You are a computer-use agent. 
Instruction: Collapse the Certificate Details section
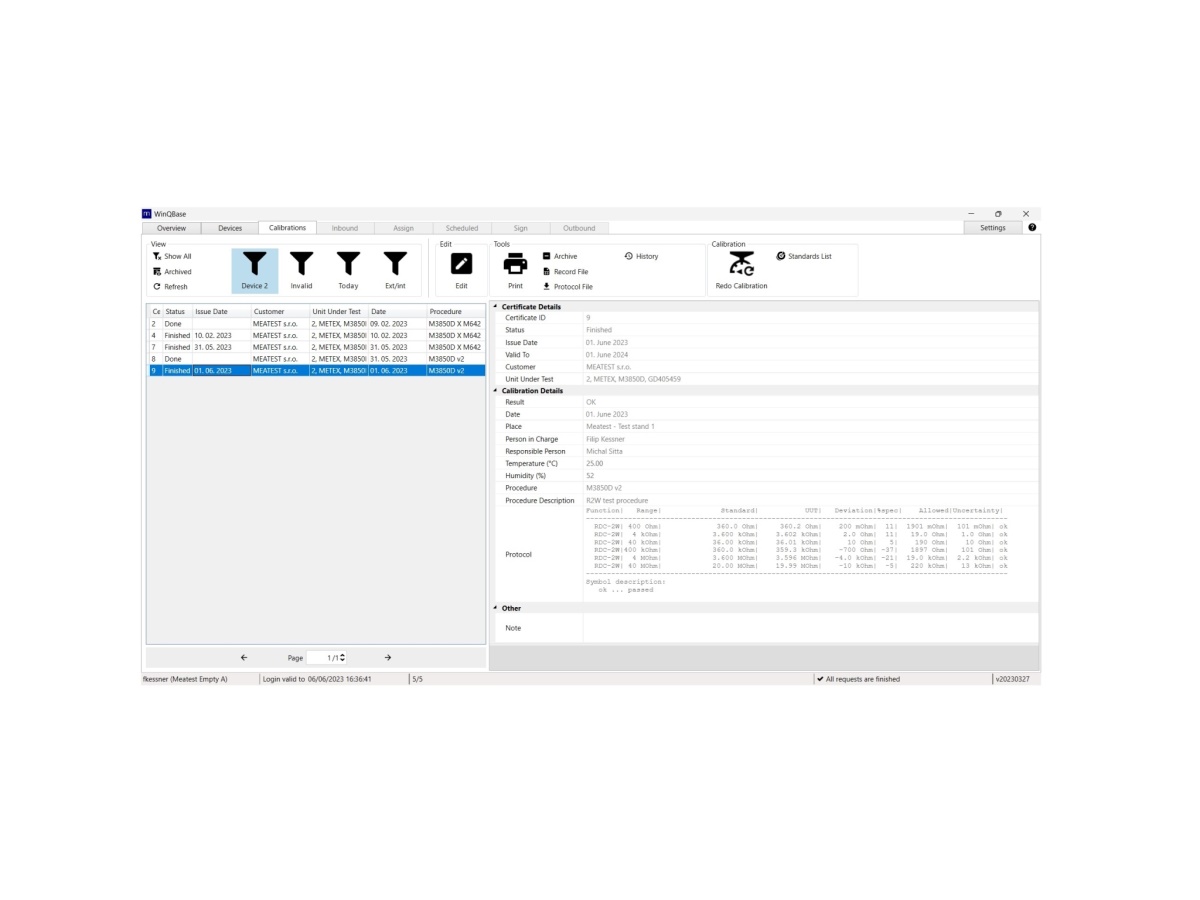tap(494, 307)
